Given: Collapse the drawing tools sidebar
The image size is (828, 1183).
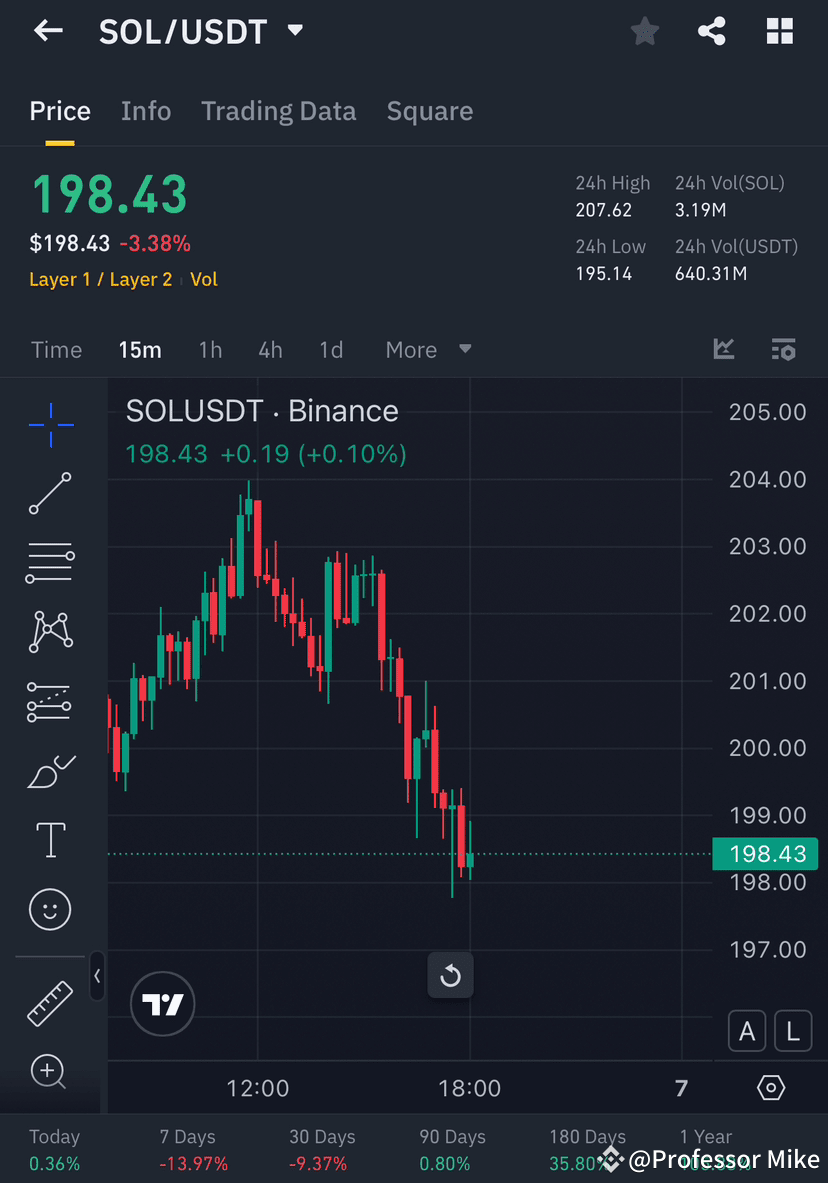Looking at the screenshot, I should click(x=97, y=978).
